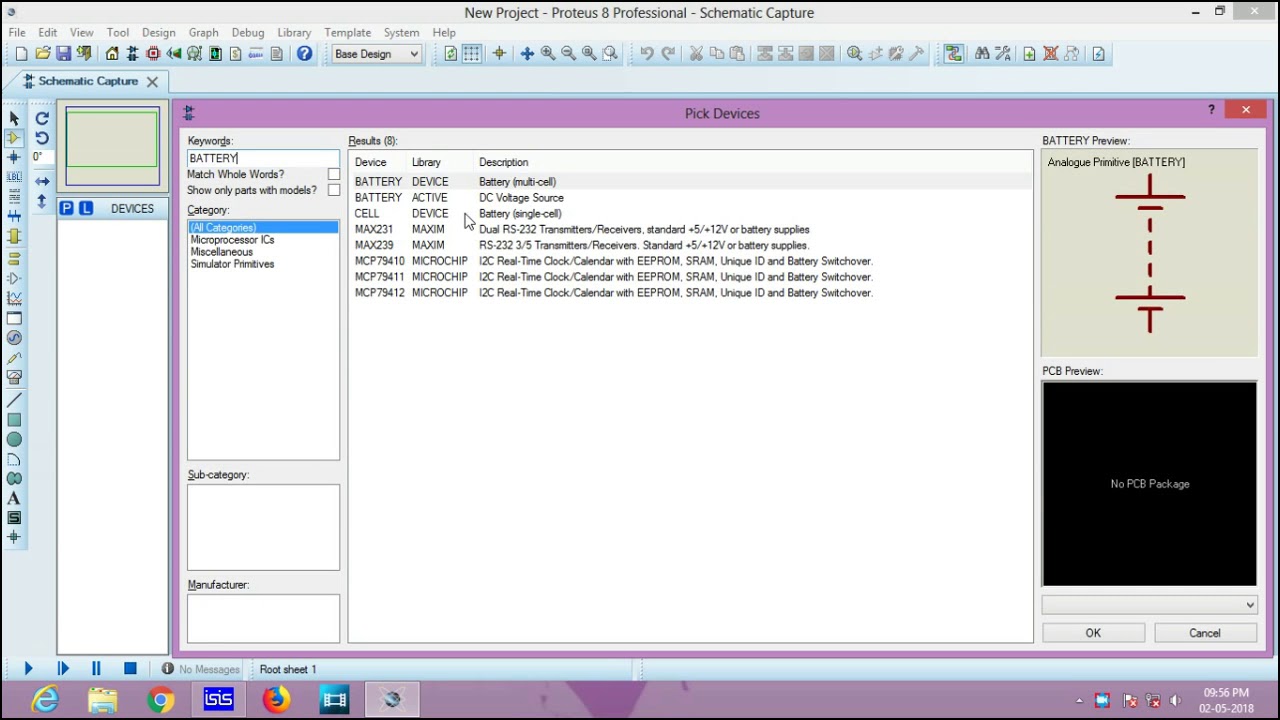
Task: Click the Keywords input field
Action: 263,158
